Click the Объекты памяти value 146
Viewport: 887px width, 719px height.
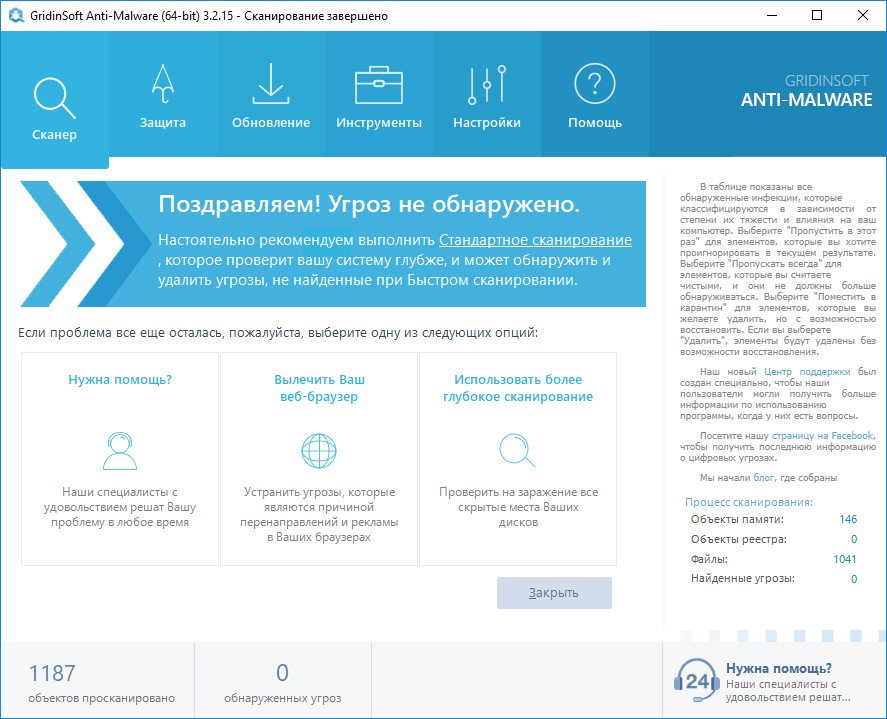[x=847, y=519]
